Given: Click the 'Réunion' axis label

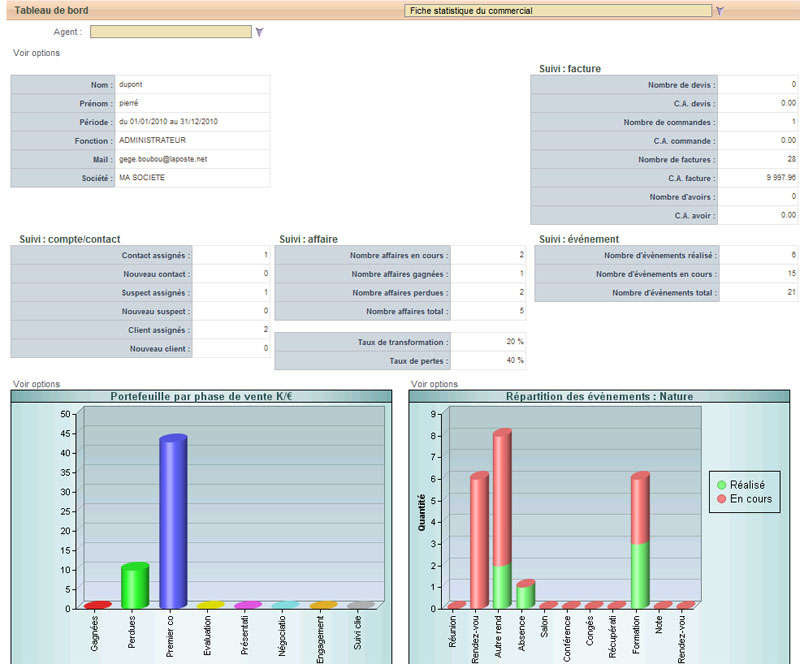Looking at the screenshot, I should click(x=452, y=632).
